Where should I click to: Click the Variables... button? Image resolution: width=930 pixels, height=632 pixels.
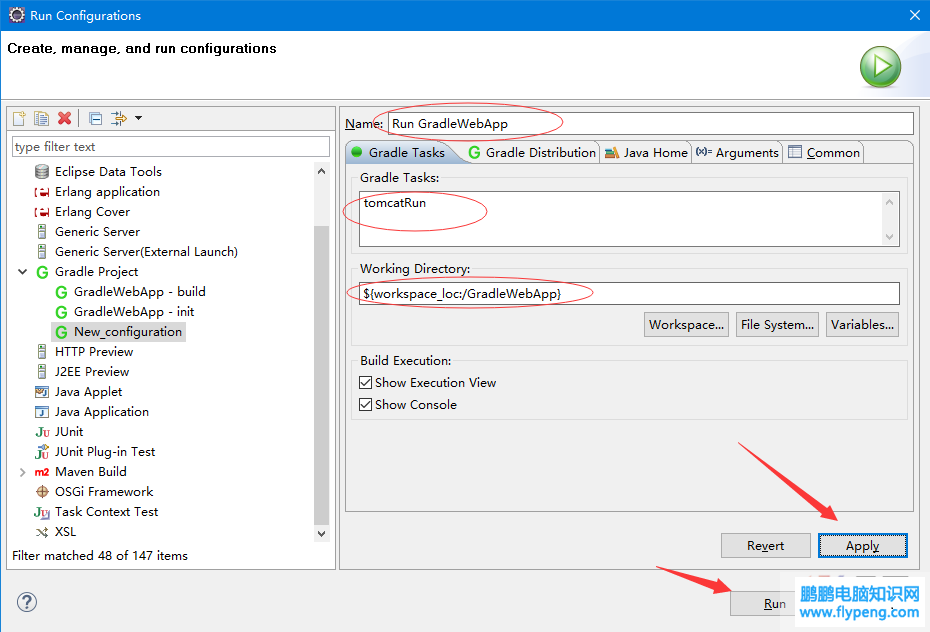[x=862, y=325]
